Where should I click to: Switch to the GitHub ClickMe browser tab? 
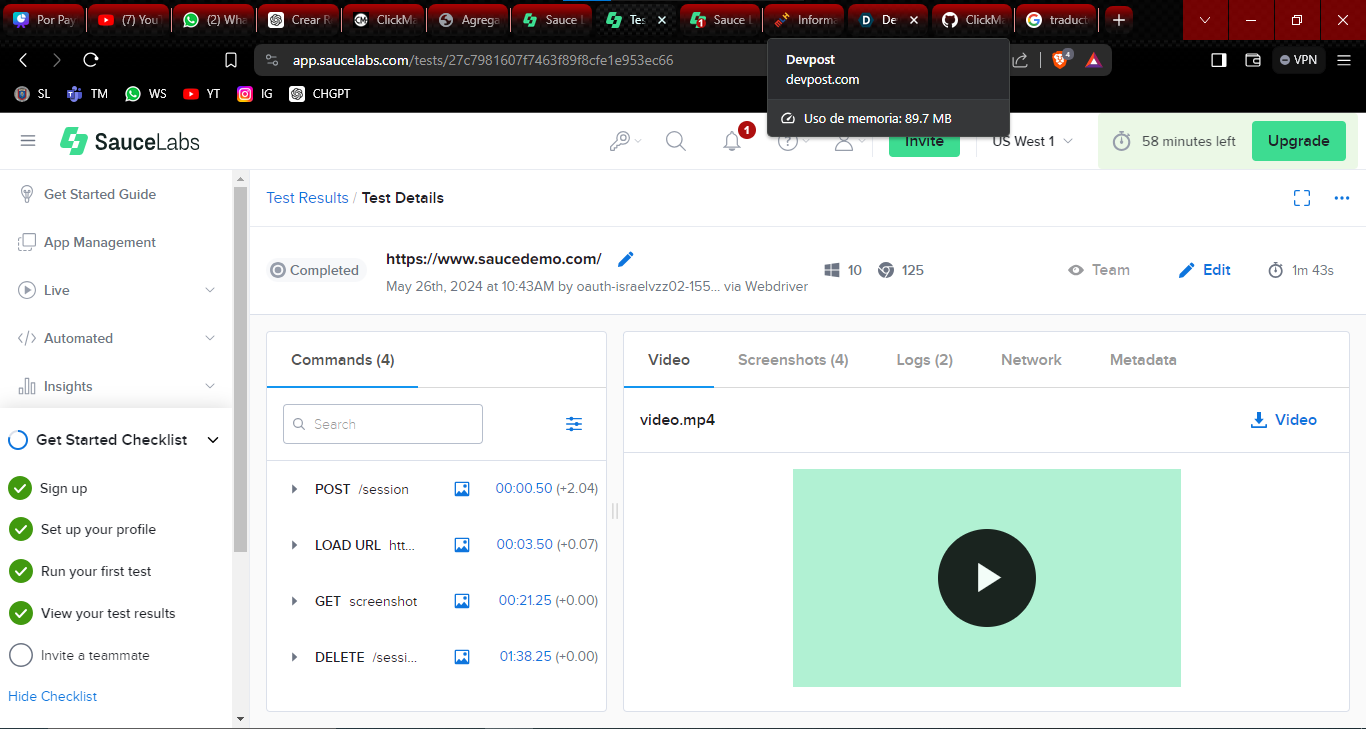click(x=973, y=20)
